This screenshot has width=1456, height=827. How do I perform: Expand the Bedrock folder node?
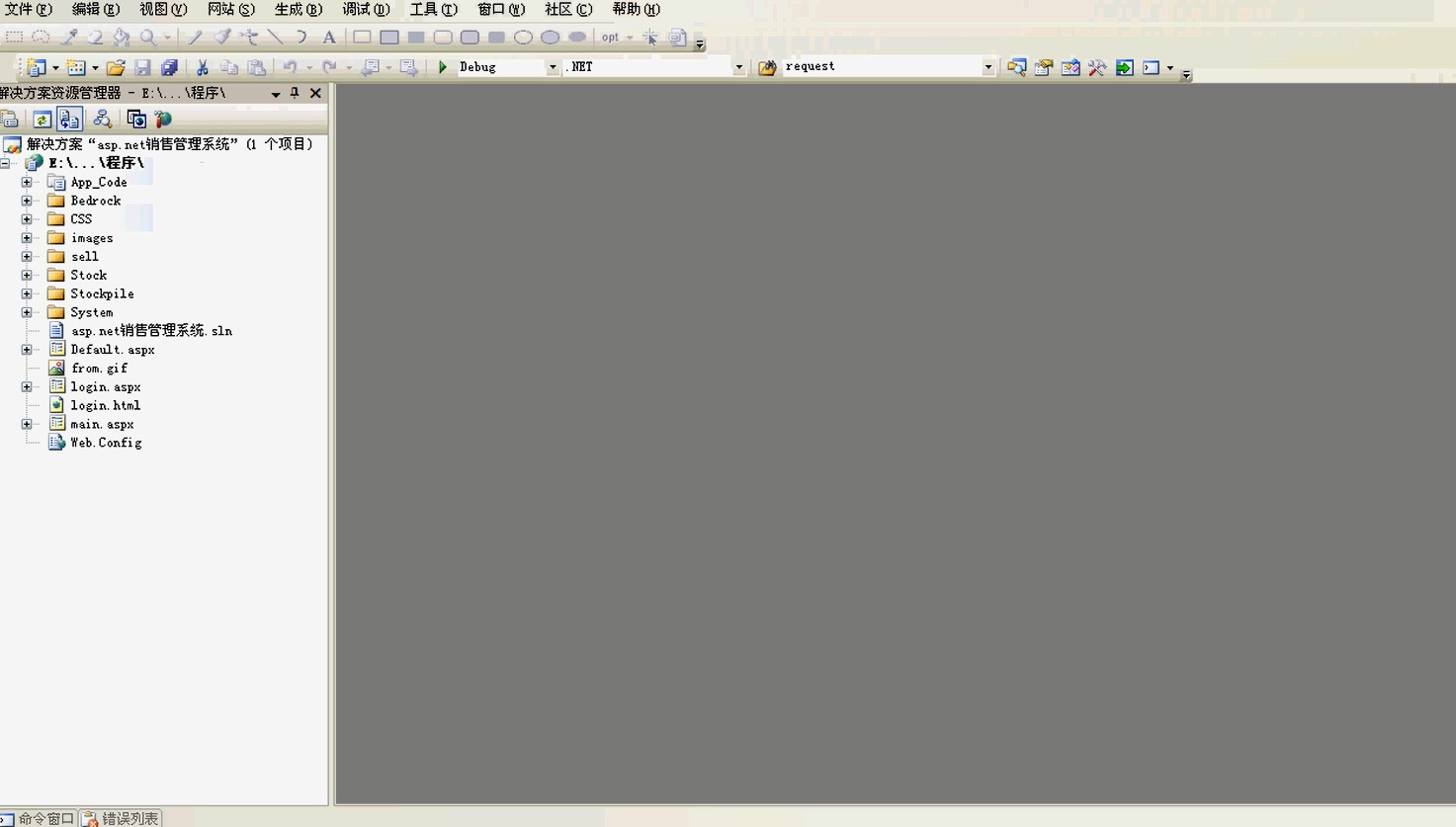(27, 201)
